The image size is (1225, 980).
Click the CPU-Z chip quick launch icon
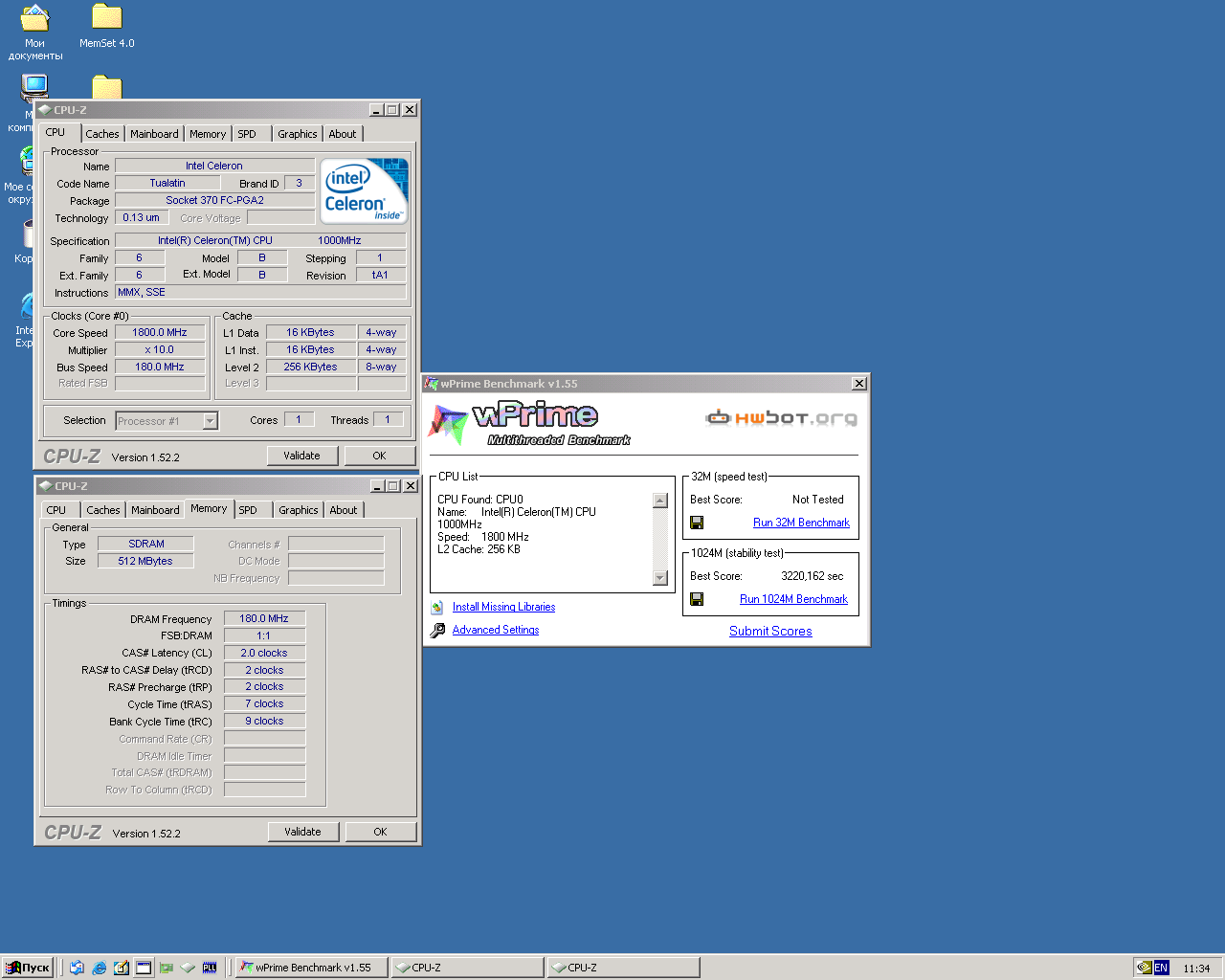[188, 968]
